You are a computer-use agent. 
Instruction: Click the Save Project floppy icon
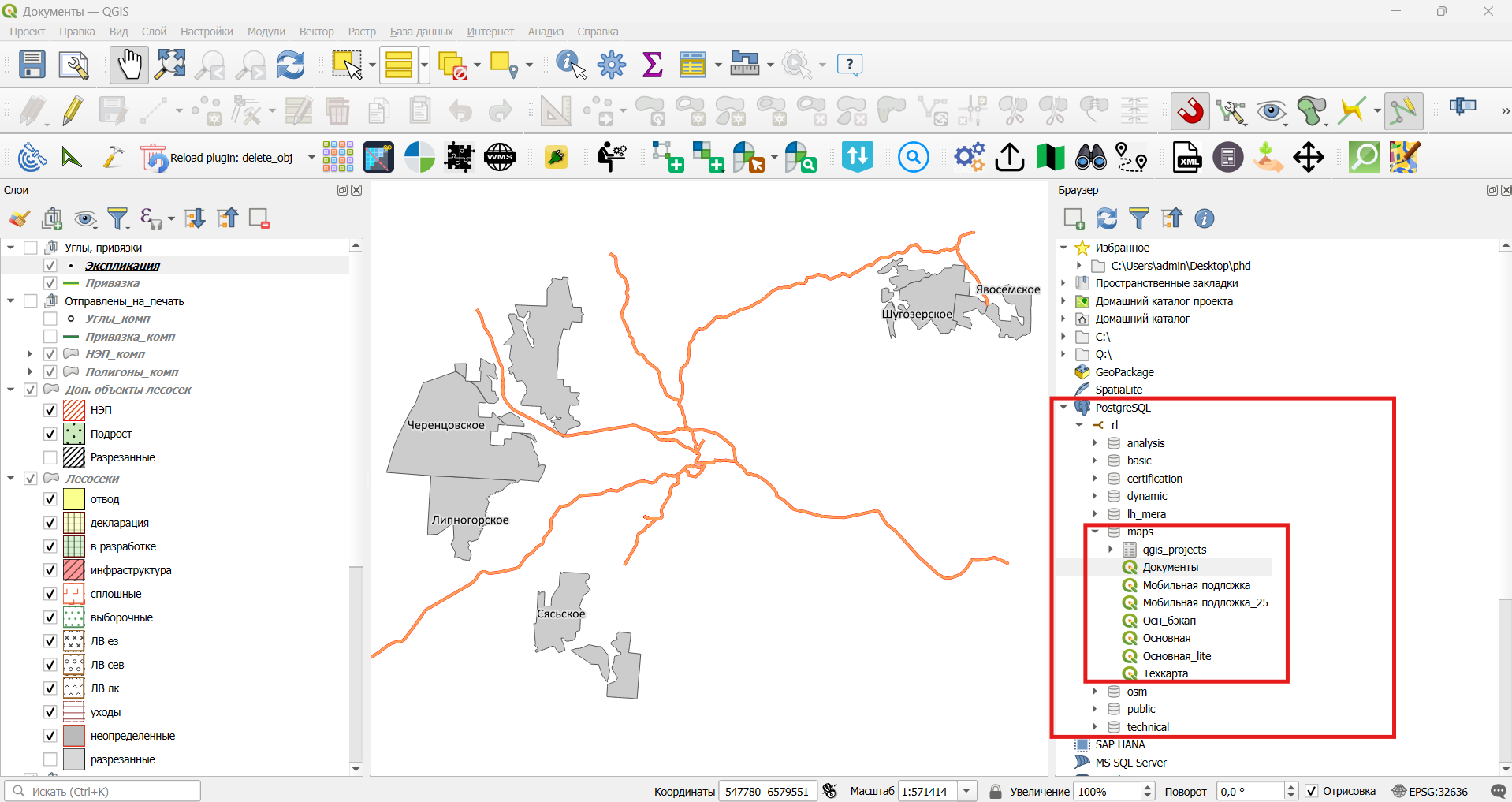[32, 65]
